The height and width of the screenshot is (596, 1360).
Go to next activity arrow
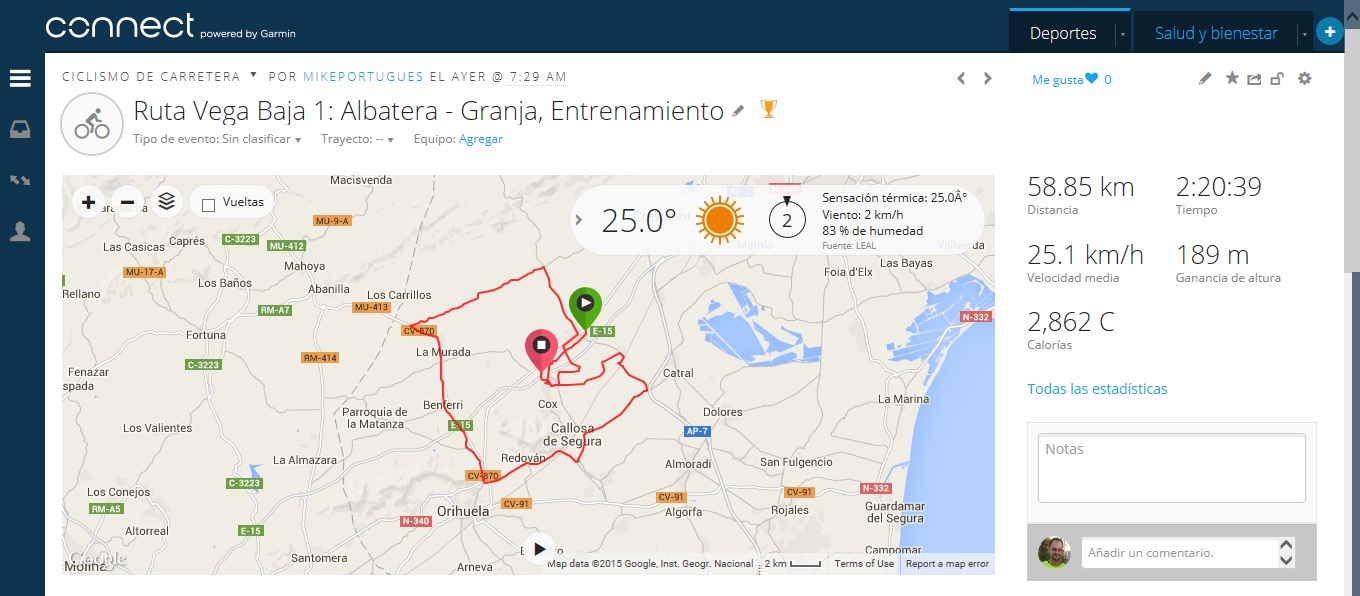988,78
